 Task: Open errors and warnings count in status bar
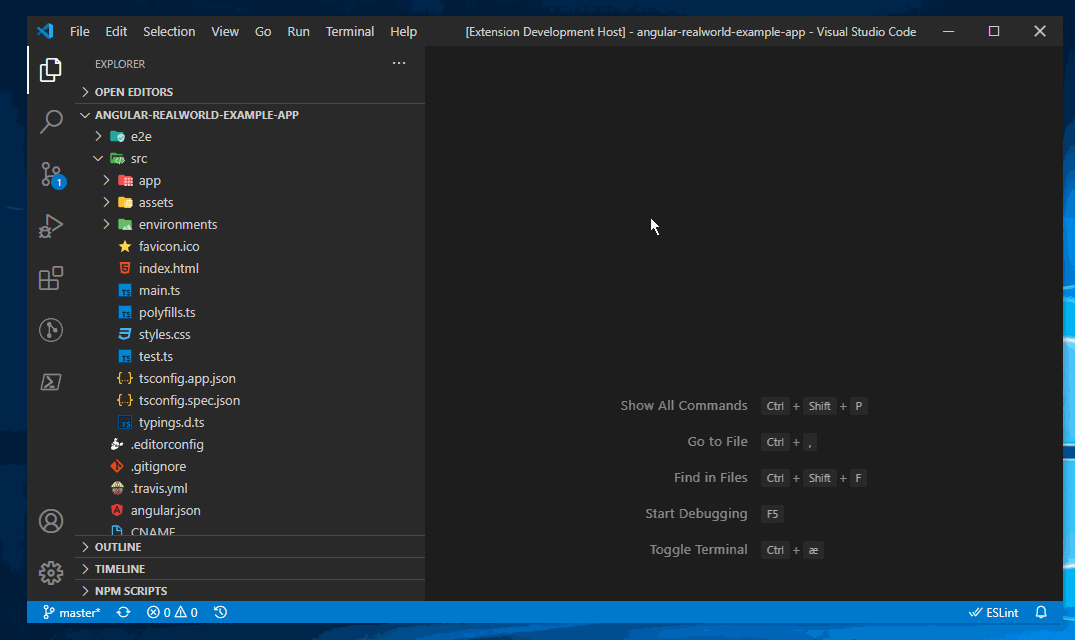[172, 613]
